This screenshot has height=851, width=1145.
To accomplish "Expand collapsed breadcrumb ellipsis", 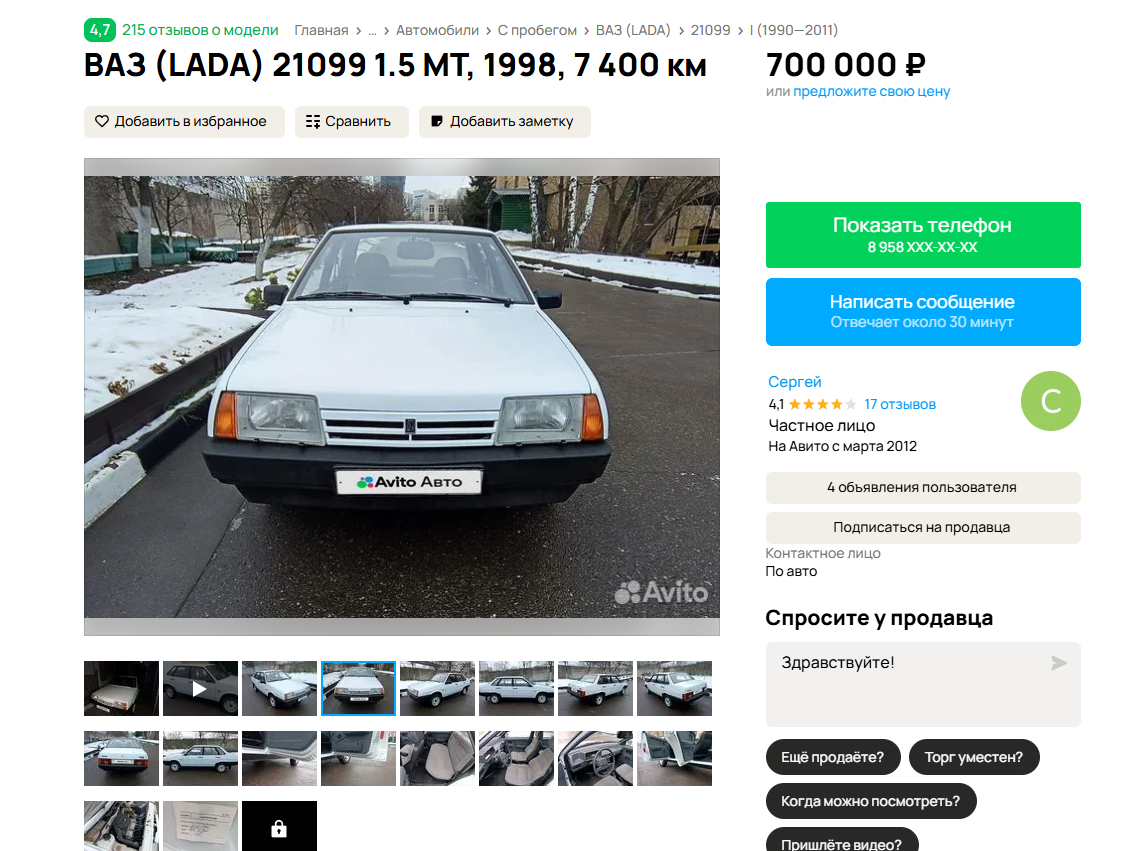I will click(372, 31).
